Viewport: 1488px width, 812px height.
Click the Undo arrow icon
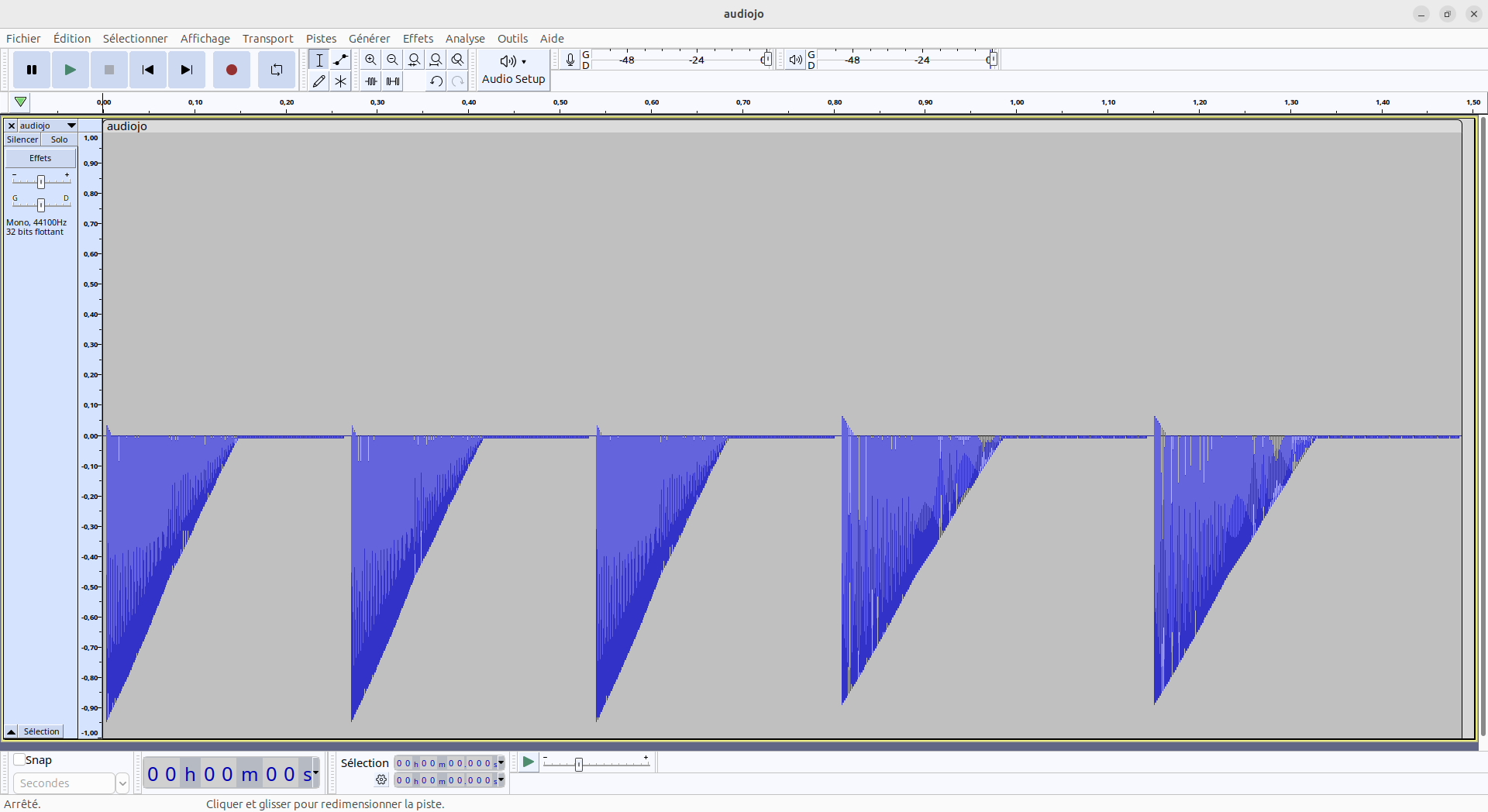436,81
